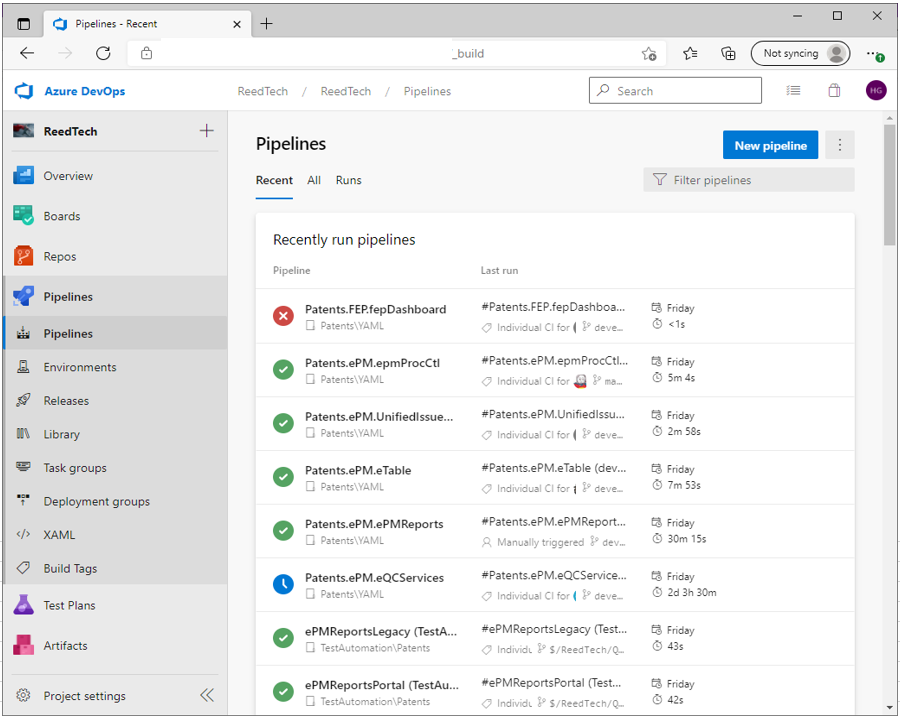The width and height of the screenshot is (900, 718).
Task: Open the work items list icon in header
Action: 793,91
